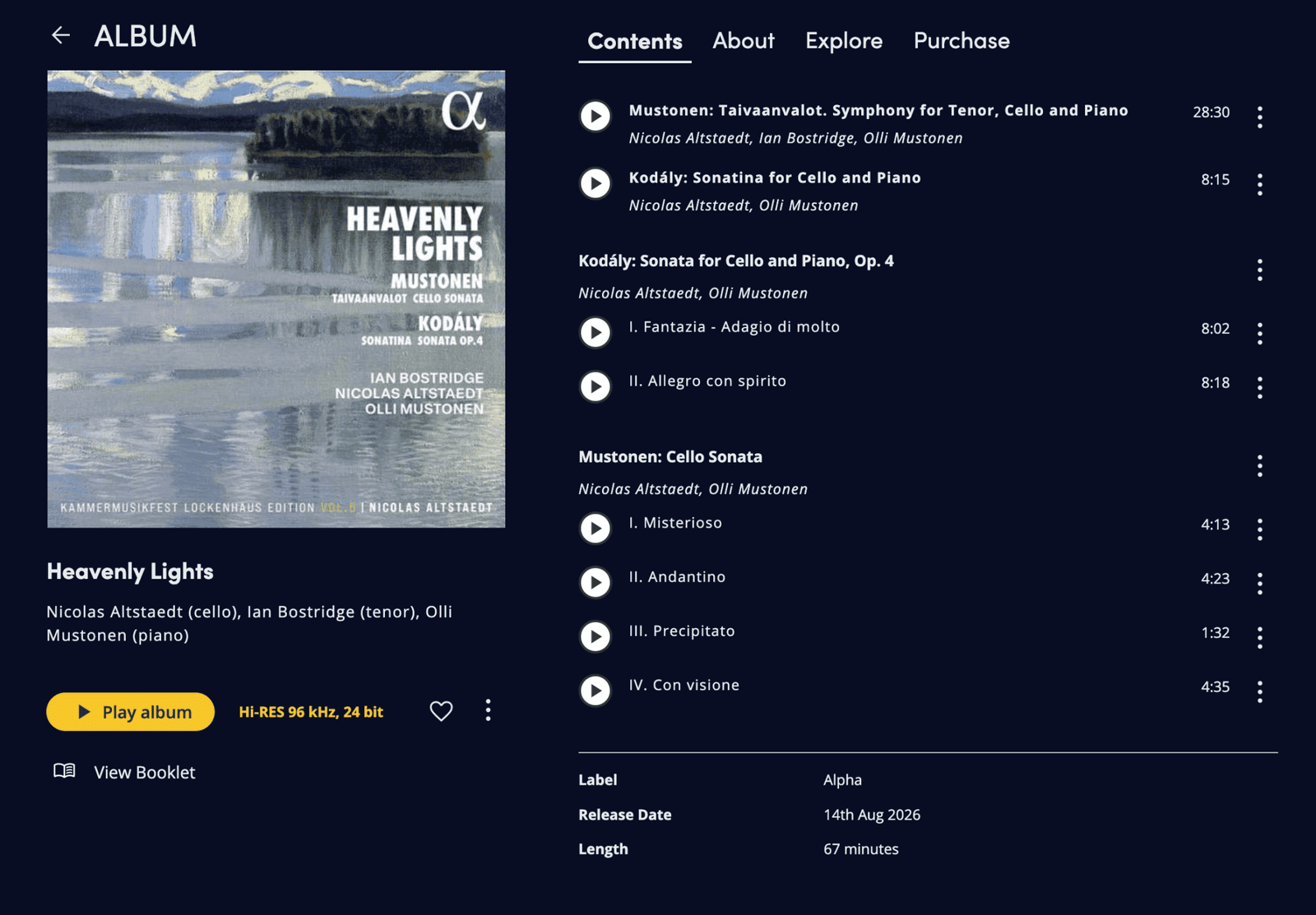Go back using the arrow beside ALBUM
Screen dimensions: 1316x915
pyautogui.click(x=61, y=35)
